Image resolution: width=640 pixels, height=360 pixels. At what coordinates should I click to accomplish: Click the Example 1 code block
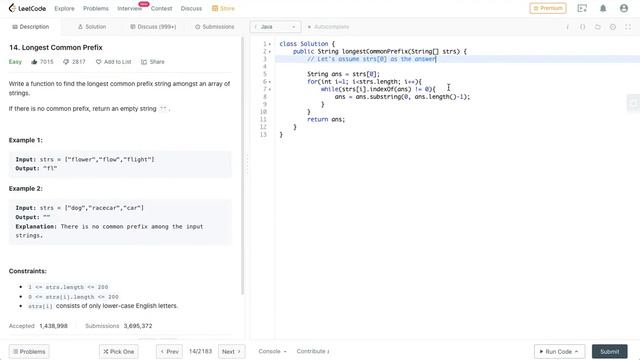(x=120, y=164)
